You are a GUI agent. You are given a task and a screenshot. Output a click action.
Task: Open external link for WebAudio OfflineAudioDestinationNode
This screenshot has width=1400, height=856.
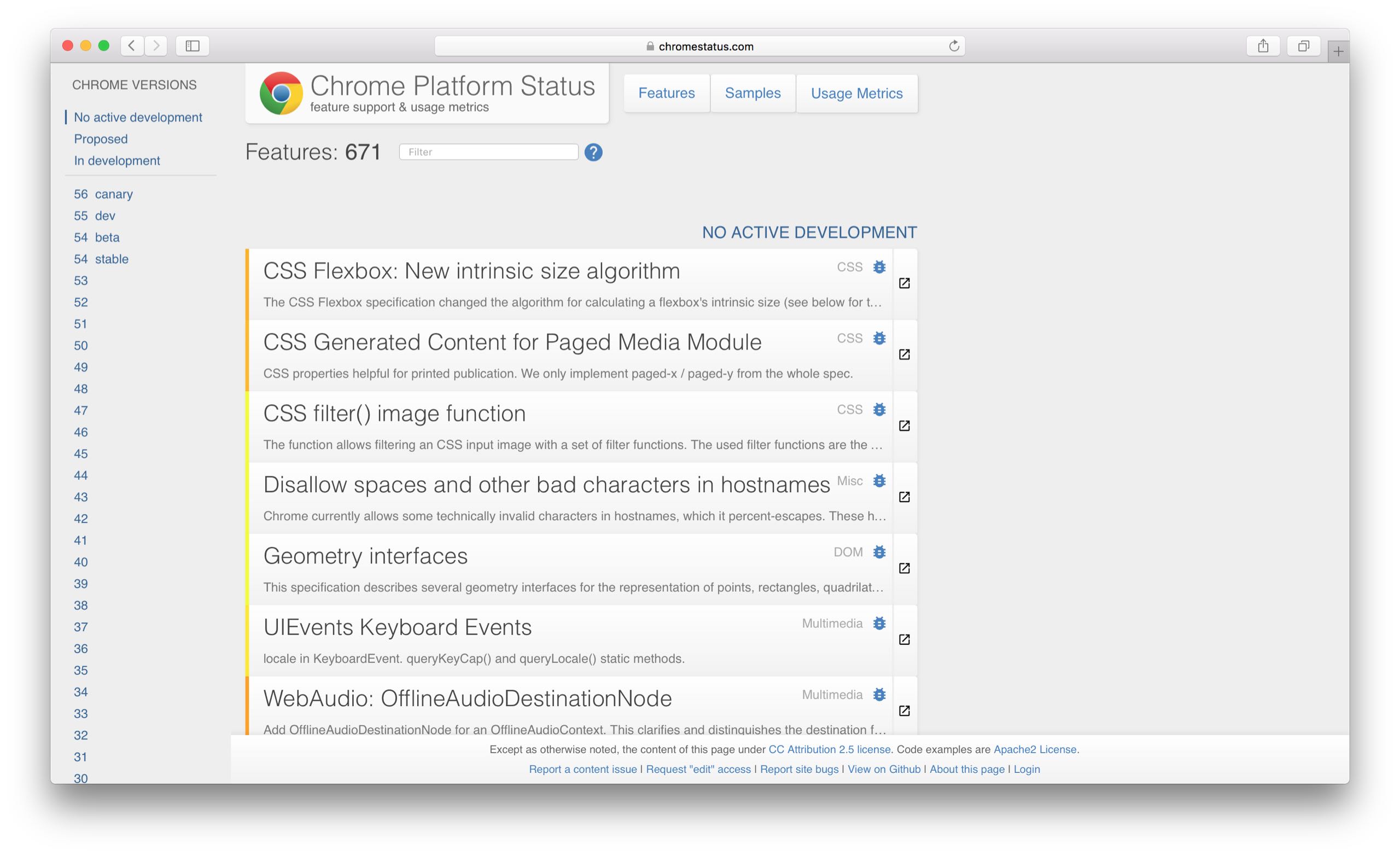904,711
